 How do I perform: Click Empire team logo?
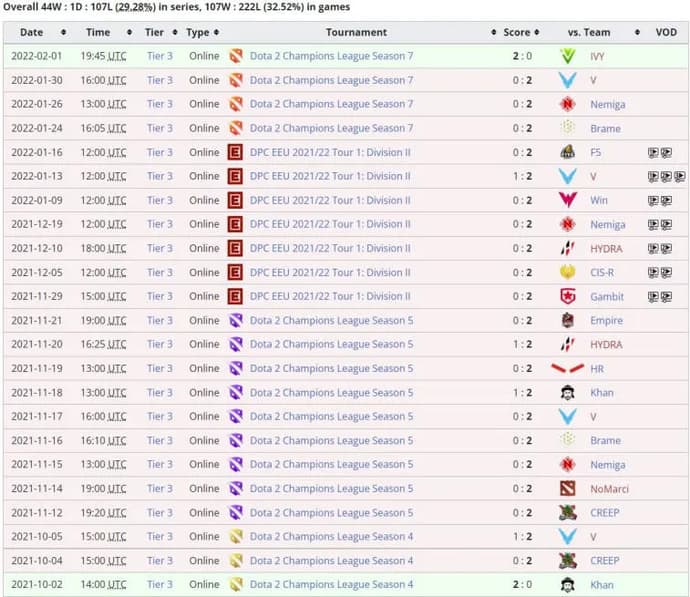coord(568,320)
